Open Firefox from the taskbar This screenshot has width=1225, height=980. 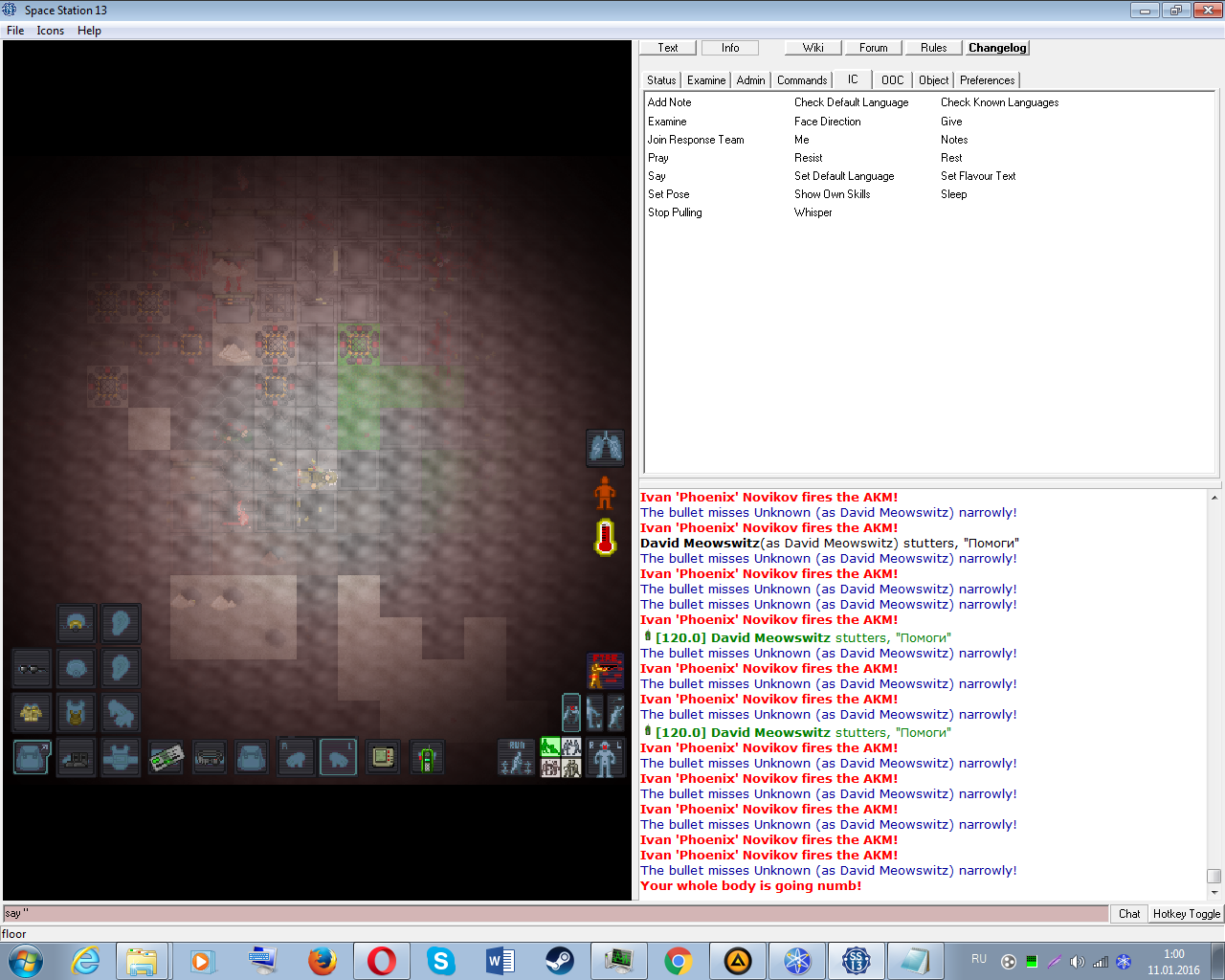click(322, 960)
